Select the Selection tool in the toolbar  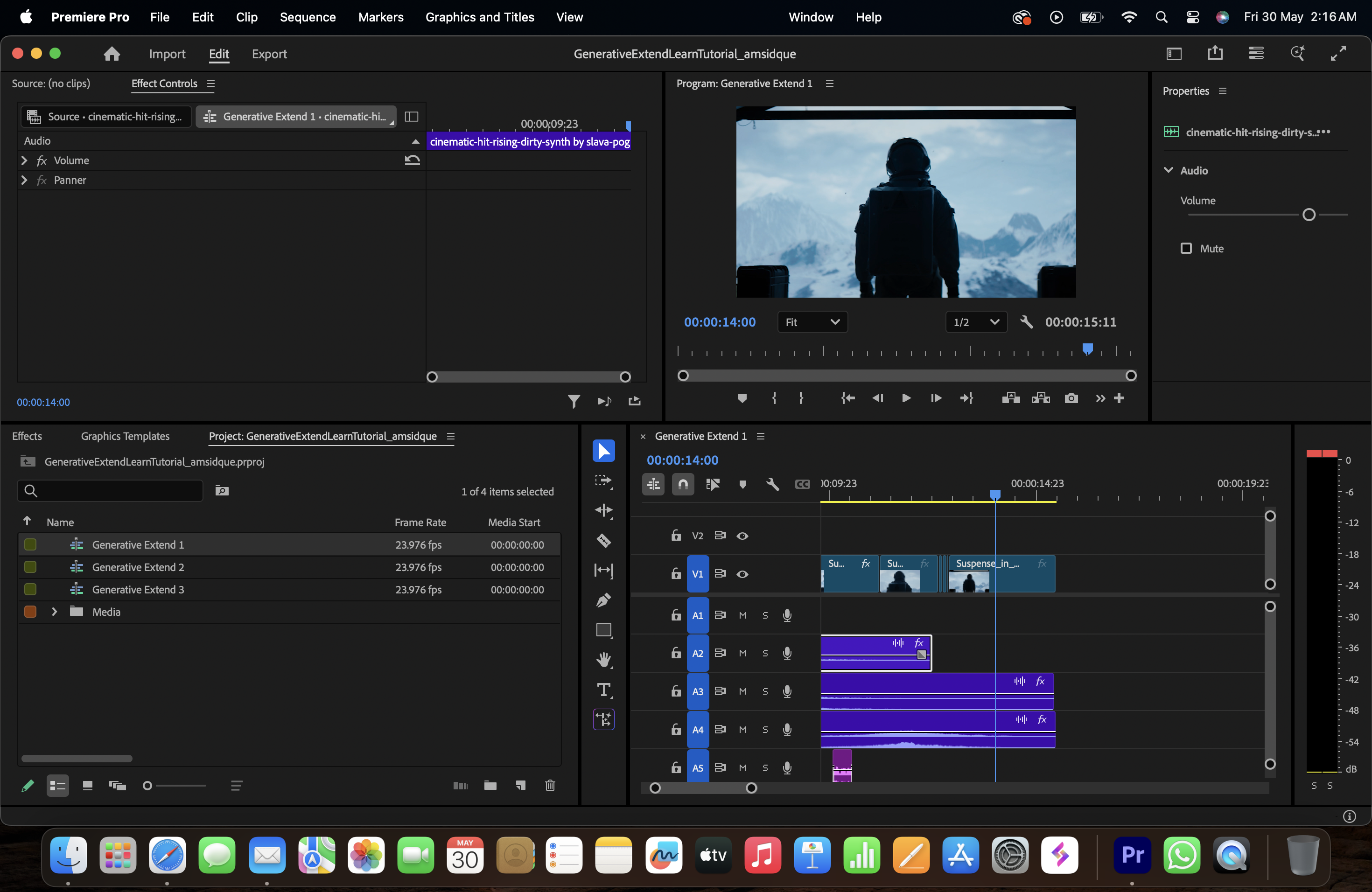pyautogui.click(x=603, y=451)
